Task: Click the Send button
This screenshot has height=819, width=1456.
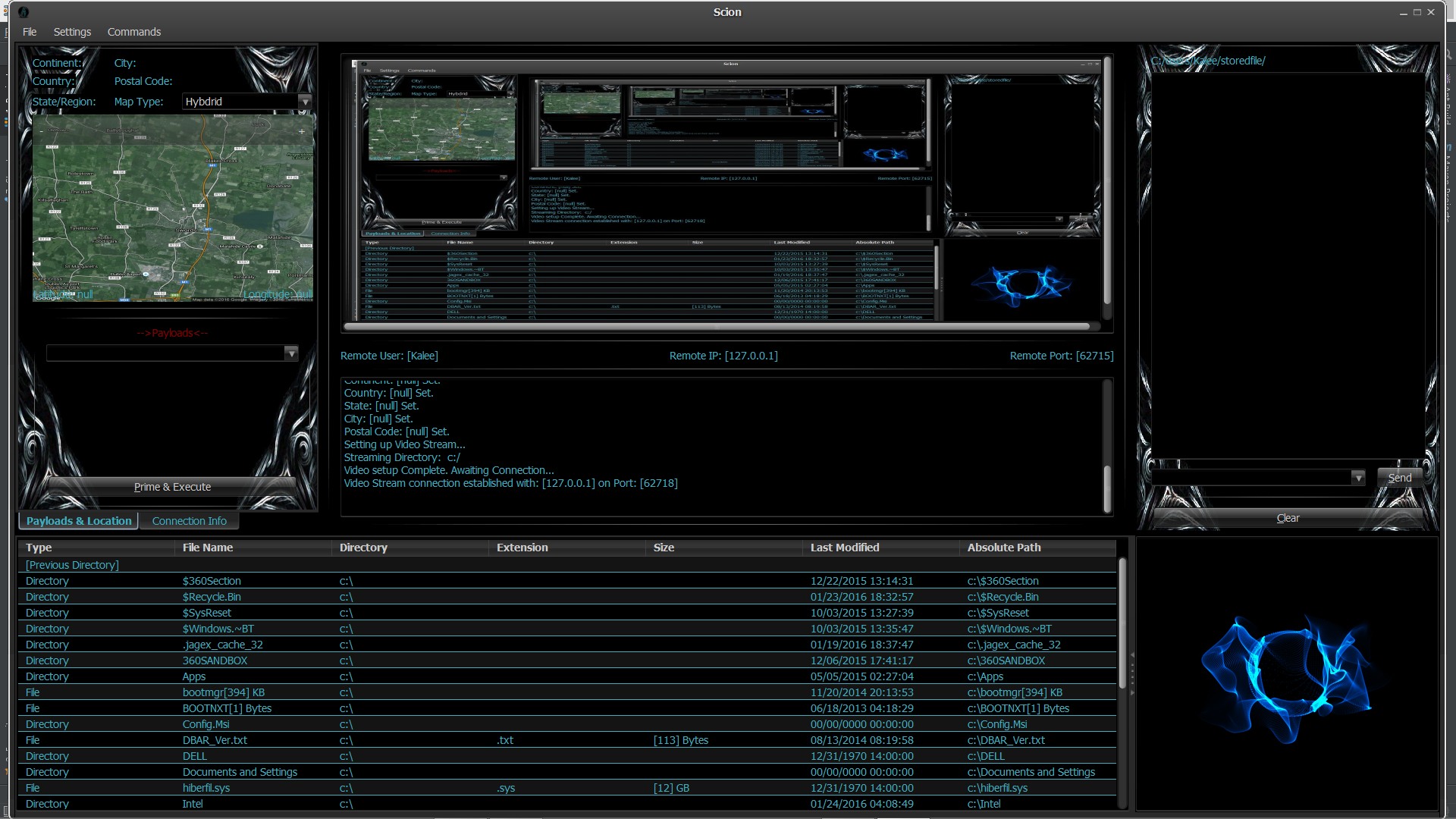Action: [x=1399, y=478]
